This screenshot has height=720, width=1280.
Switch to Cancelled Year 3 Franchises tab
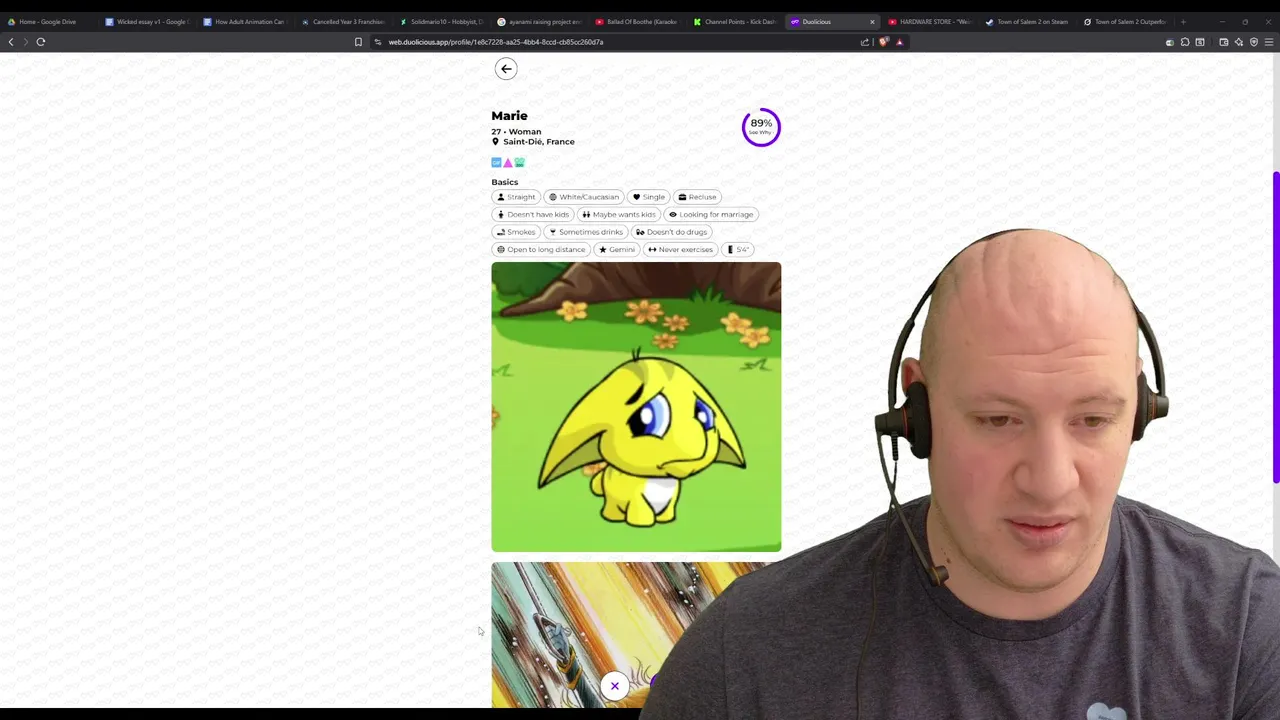[x=344, y=21]
